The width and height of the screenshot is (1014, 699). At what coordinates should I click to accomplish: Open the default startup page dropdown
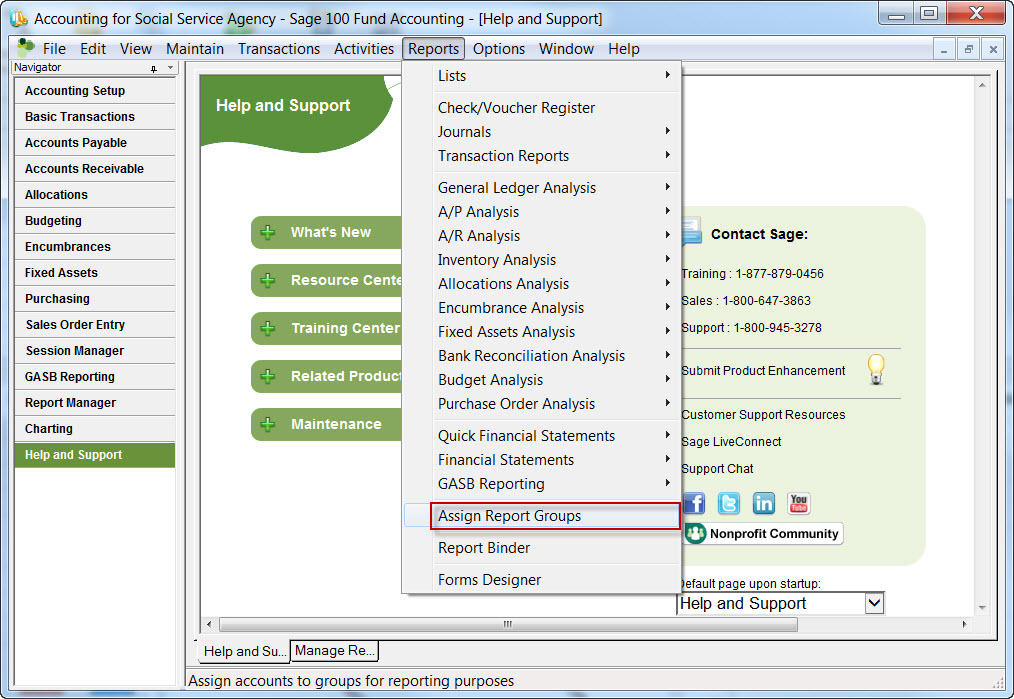click(x=874, y=603)
